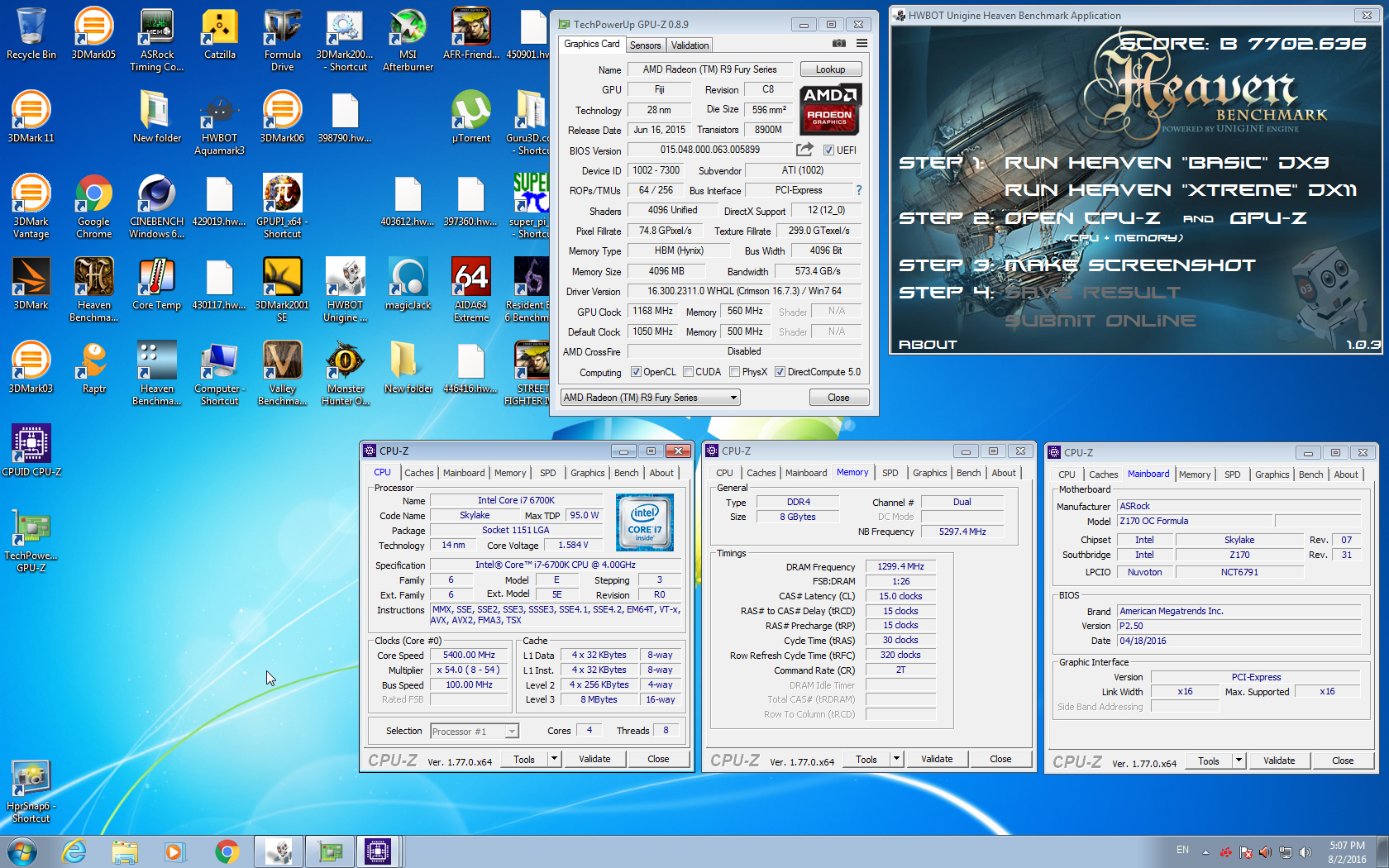Click RUN HEAVEN "BASIC" DX9 step
The width and height of the screenshot is (1389, 868).
(1167, 163)
